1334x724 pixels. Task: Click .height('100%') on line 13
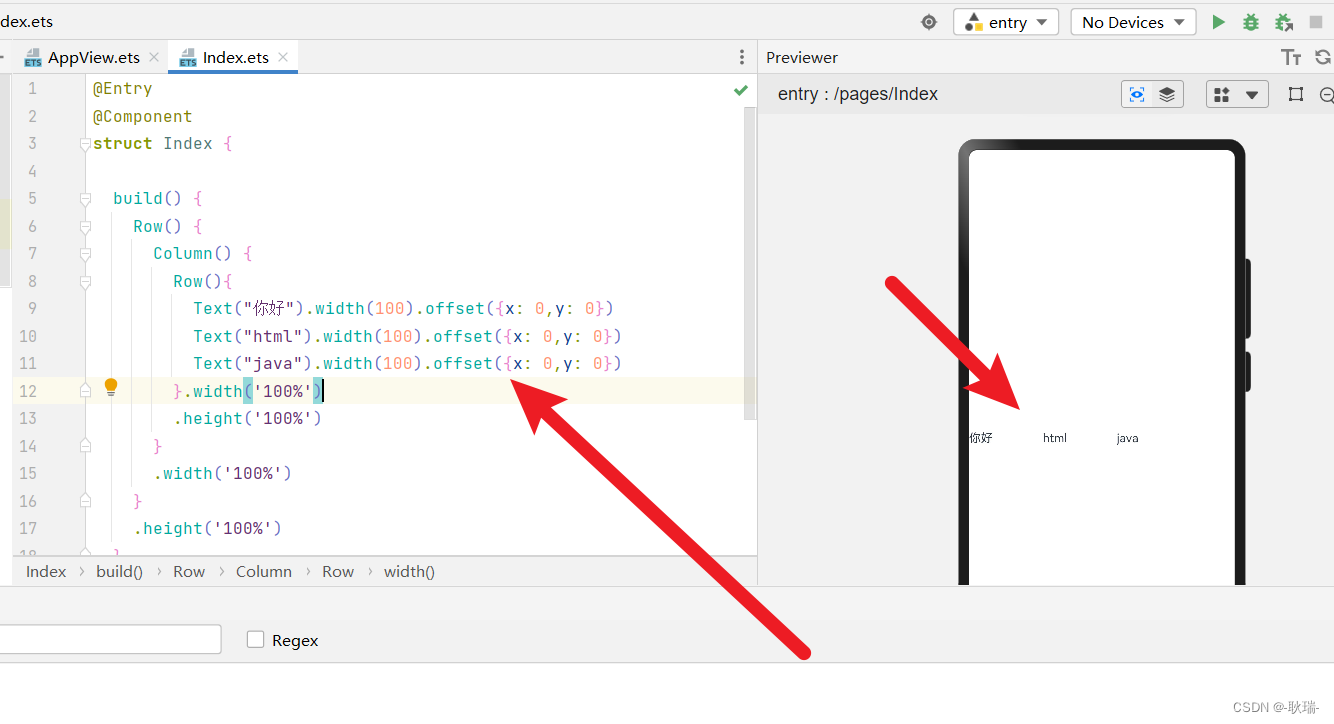[247, 419]
